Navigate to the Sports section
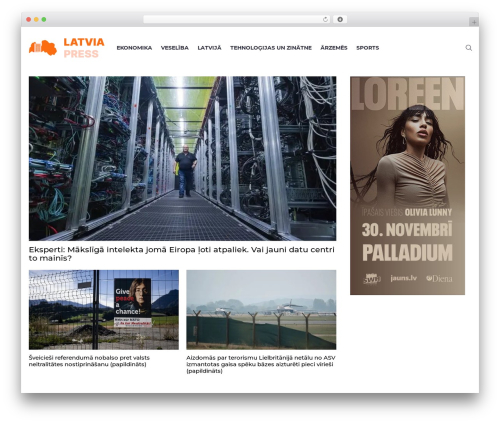 (x=368, y=48)
